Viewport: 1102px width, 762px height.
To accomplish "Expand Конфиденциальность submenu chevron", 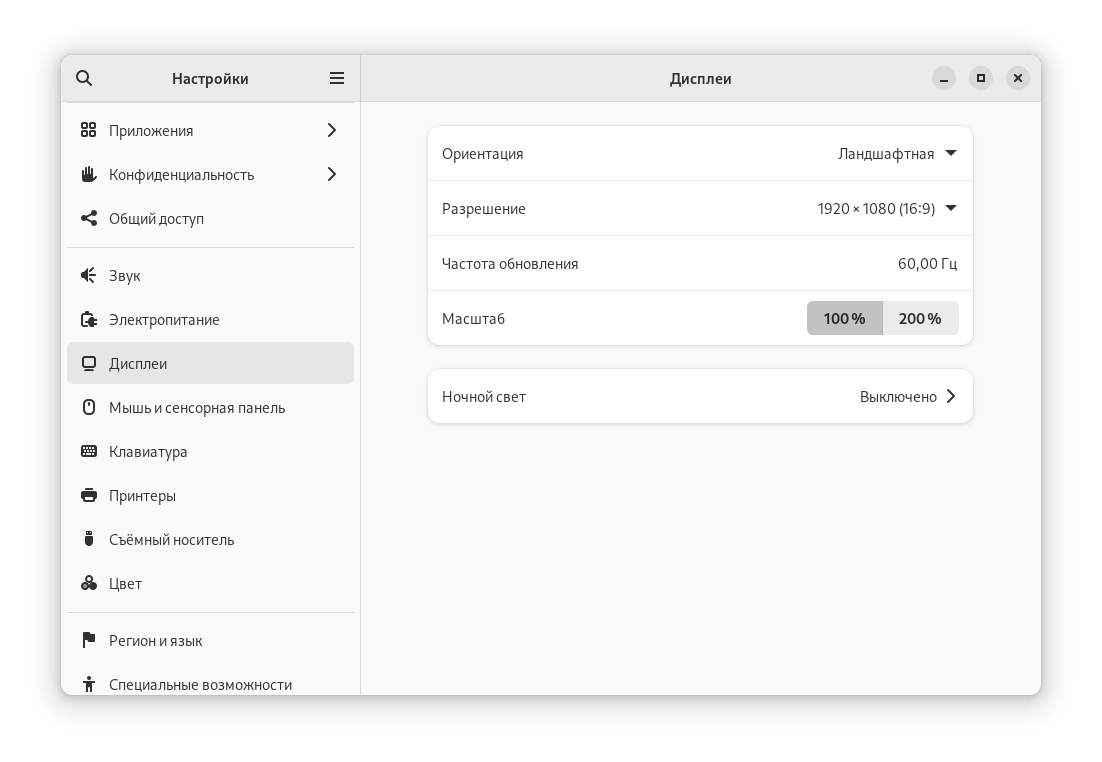I will tap(332, 174).
